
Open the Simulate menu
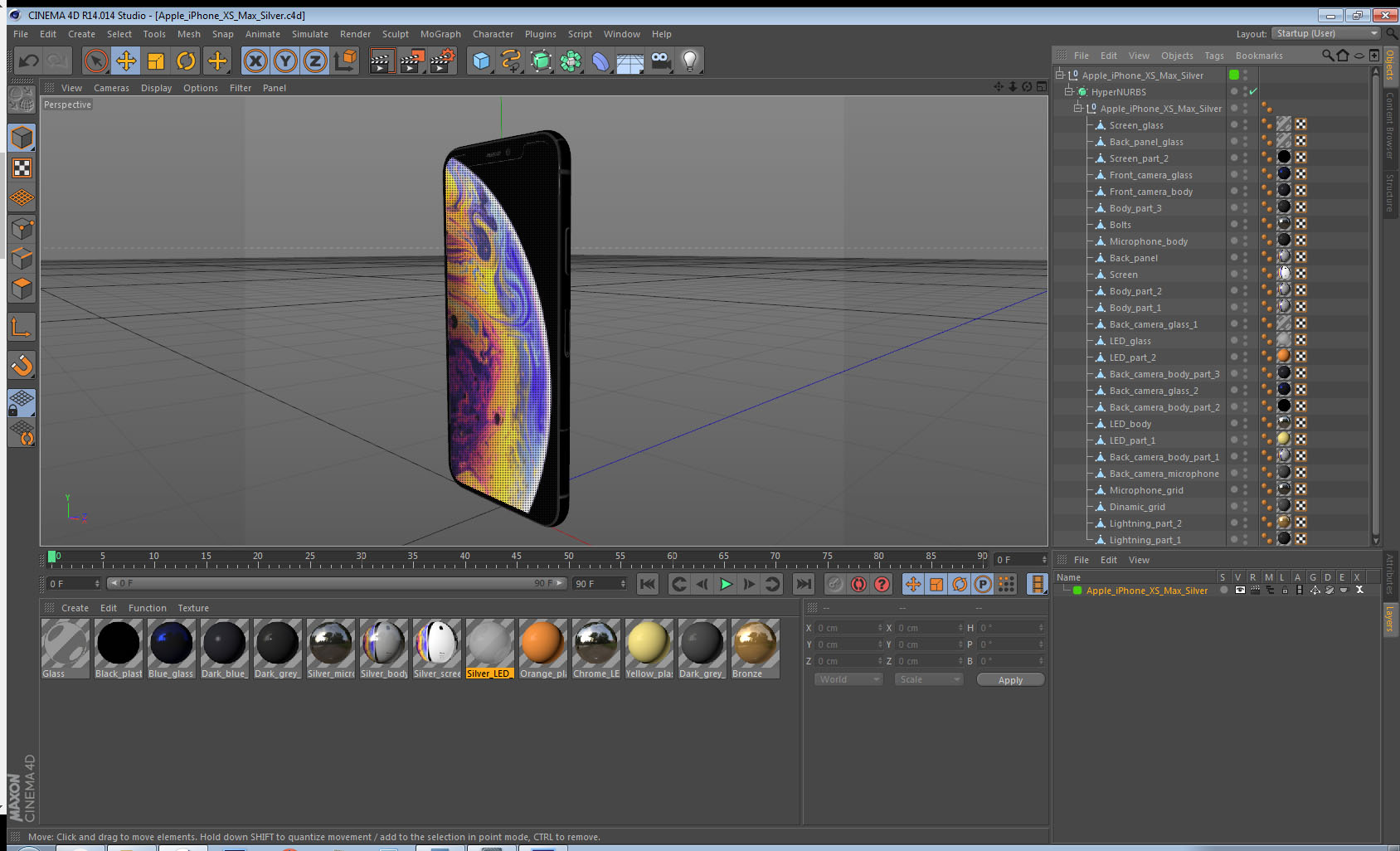(x=310, y=34)
